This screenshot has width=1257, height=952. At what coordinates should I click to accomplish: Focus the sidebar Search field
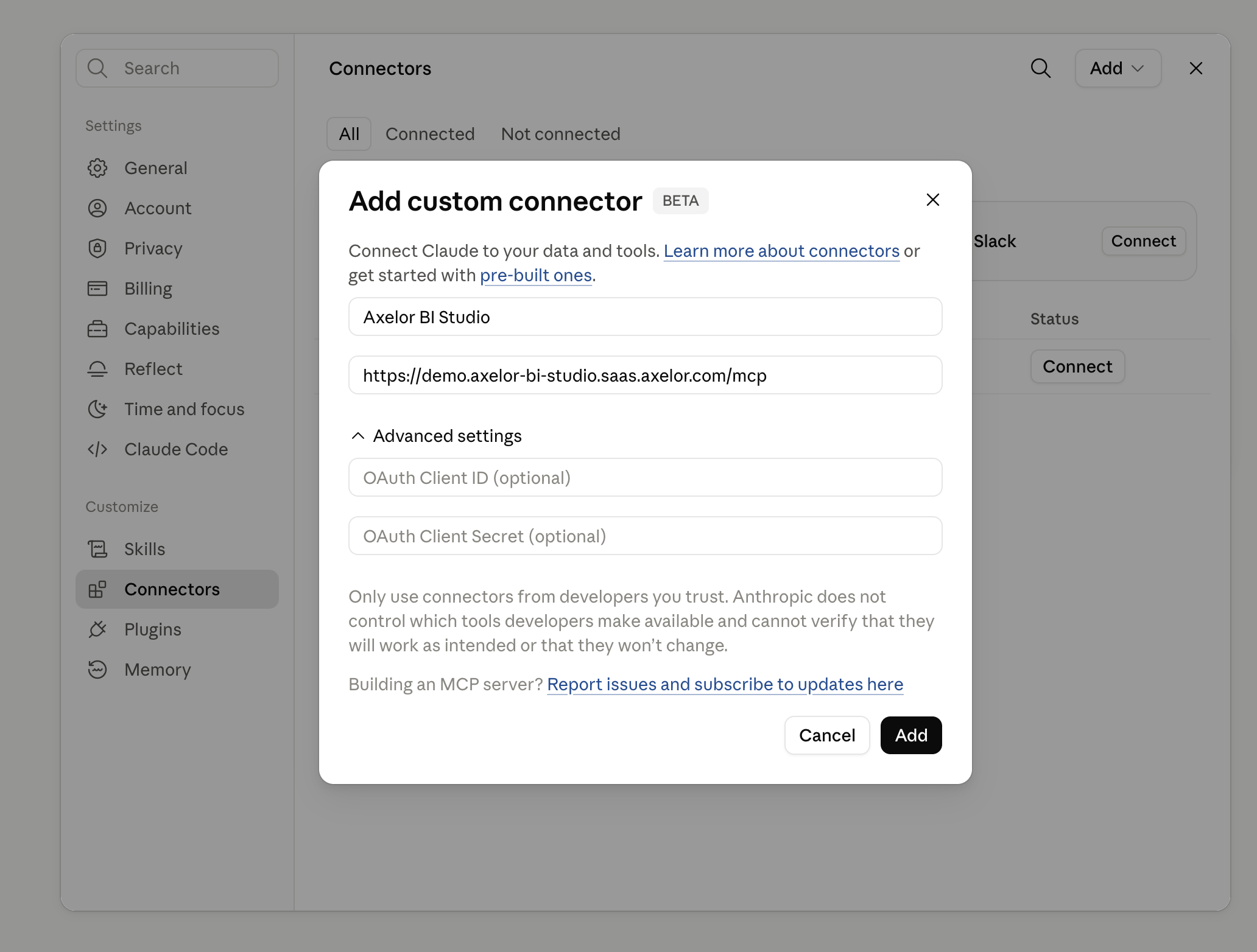[177, 68]
